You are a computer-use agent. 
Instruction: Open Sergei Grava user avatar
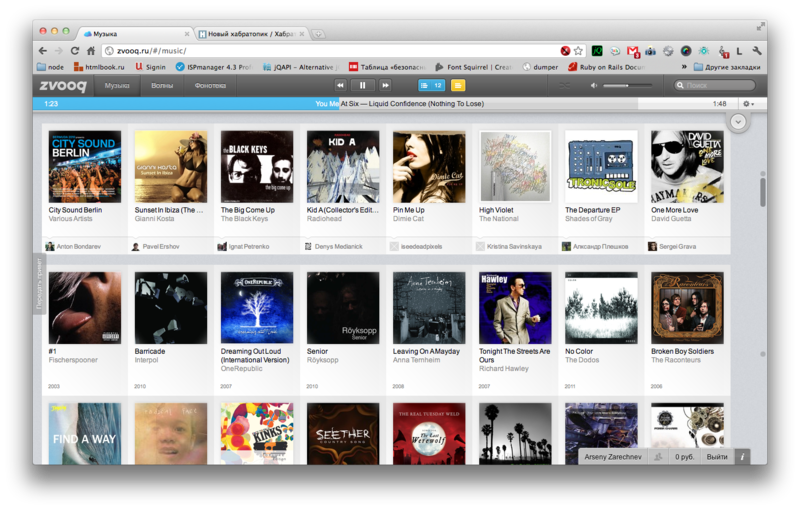click(652, 246)
